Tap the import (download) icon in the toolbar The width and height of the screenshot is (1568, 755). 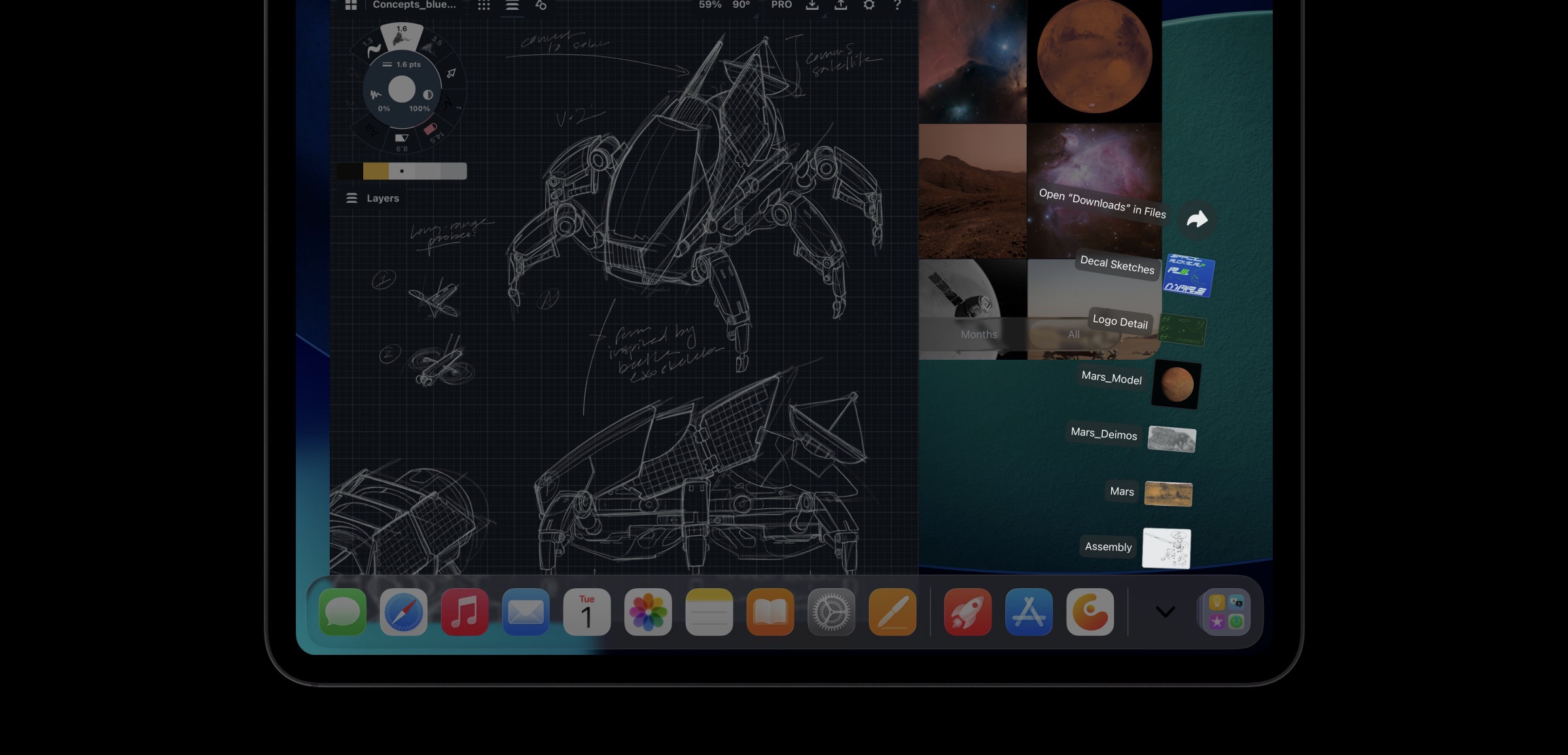813,5
